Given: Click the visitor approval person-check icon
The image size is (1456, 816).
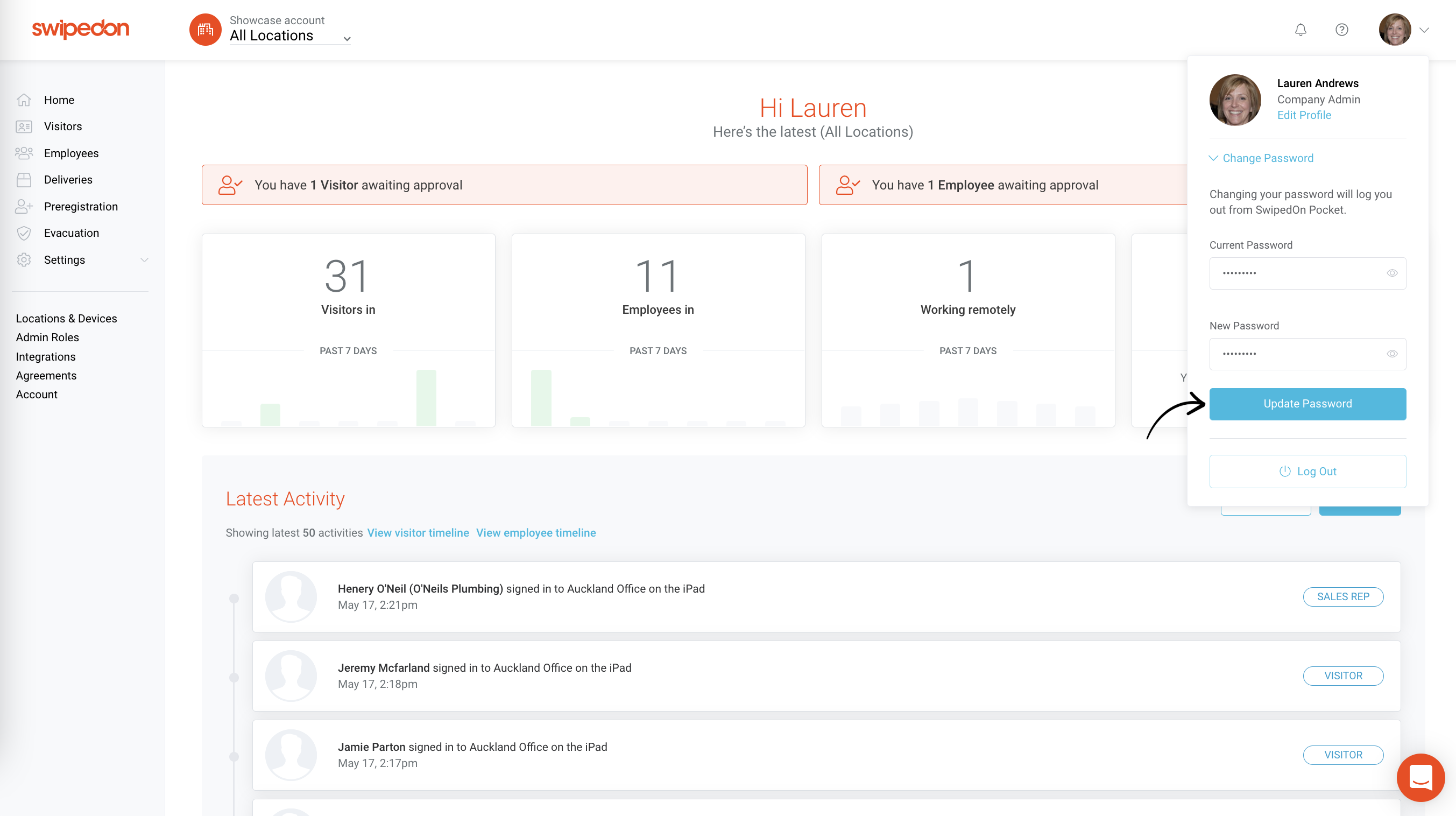Looking at the screenshot, I should tap(230, 185).
